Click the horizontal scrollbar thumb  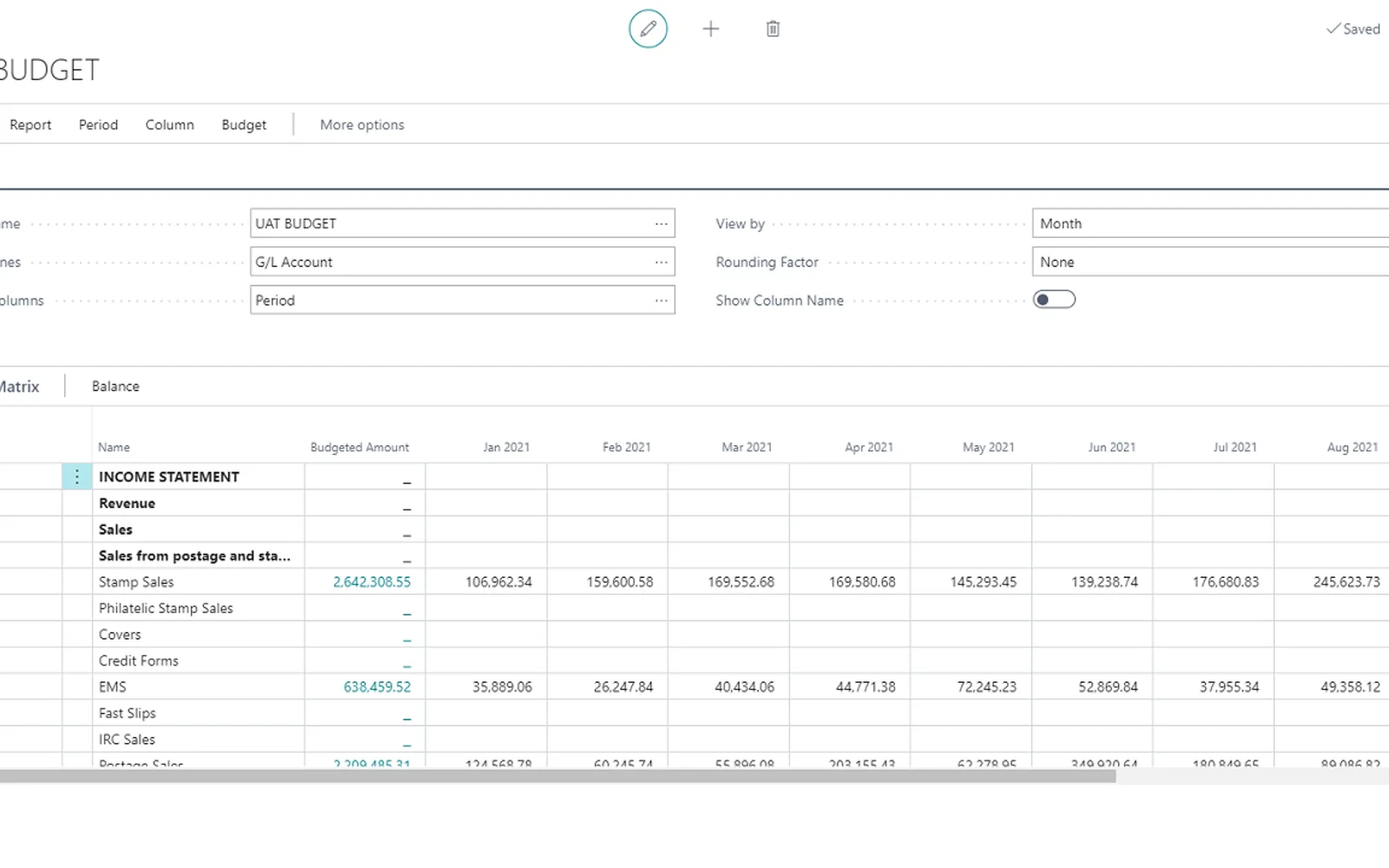pyautogui.click(x=557, y=776)
